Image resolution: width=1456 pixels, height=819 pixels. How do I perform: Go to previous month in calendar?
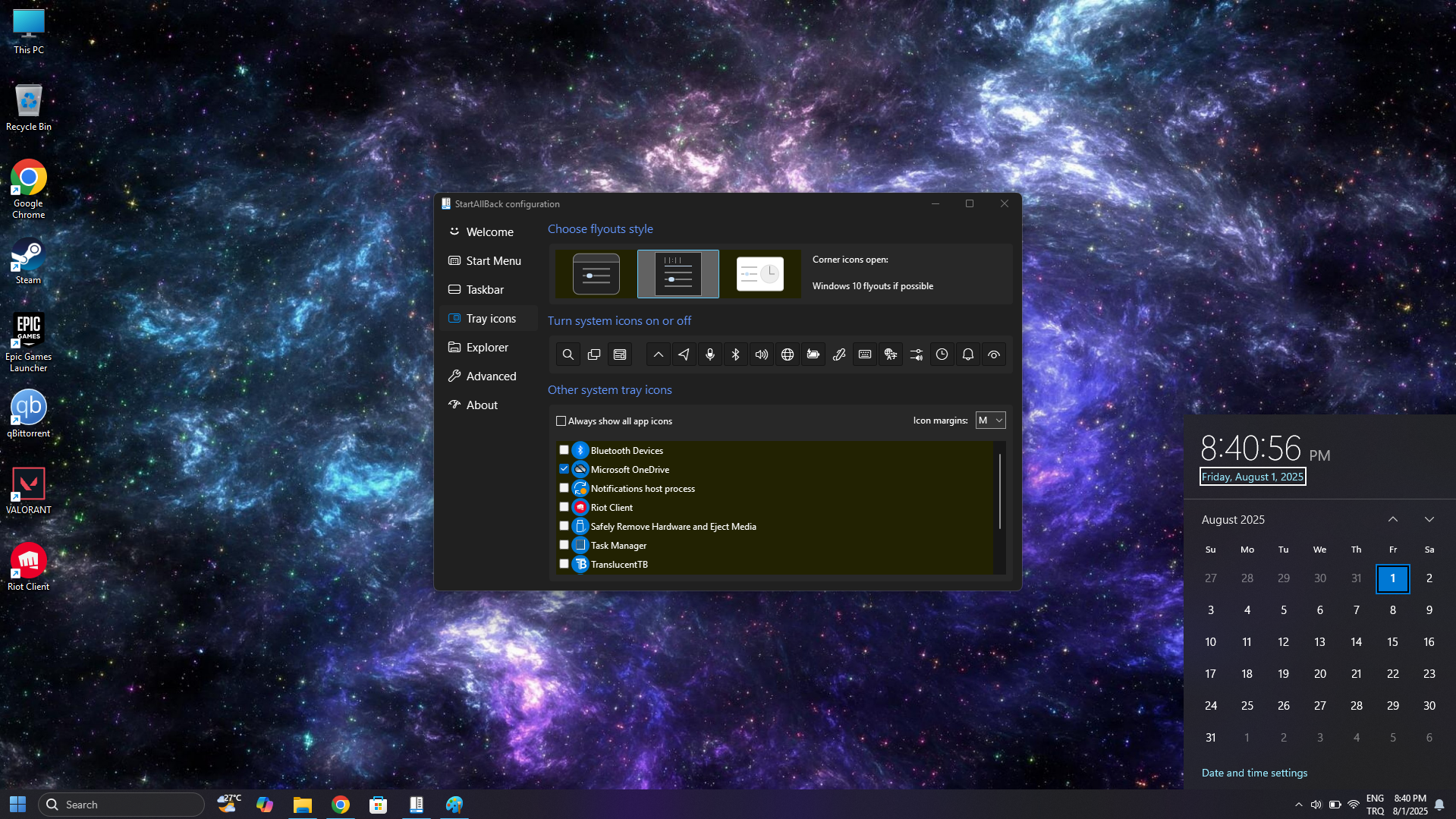pyautogui.click(x=1393, y=520)
